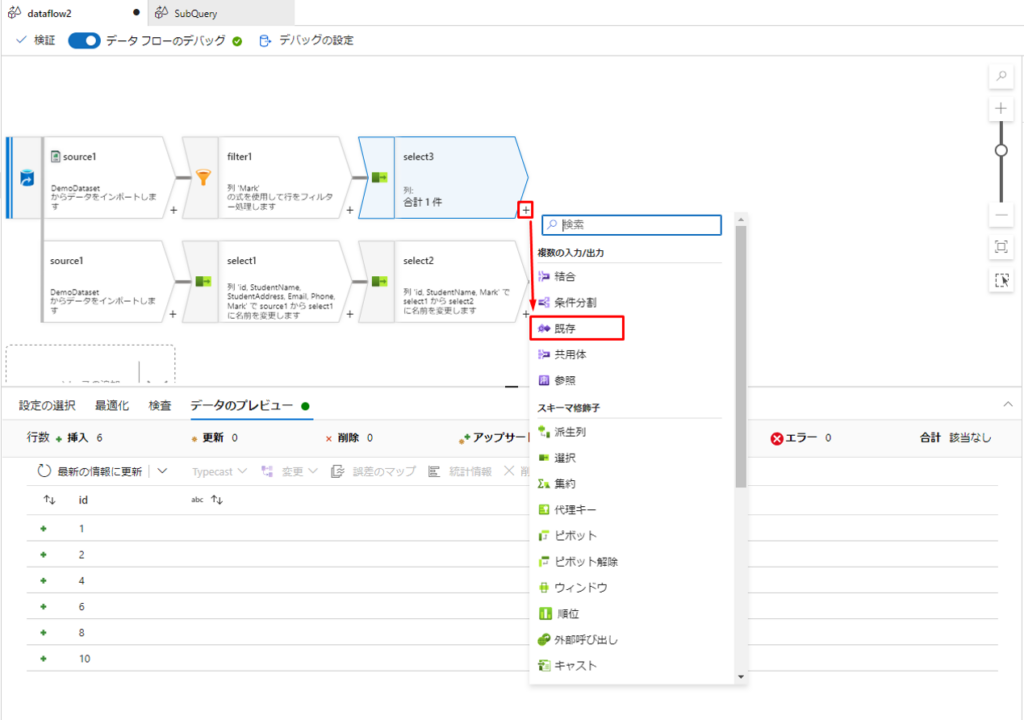
Task: Choose 共用体 union transformation
Action: pyautogui.click(x=562, y=354)
